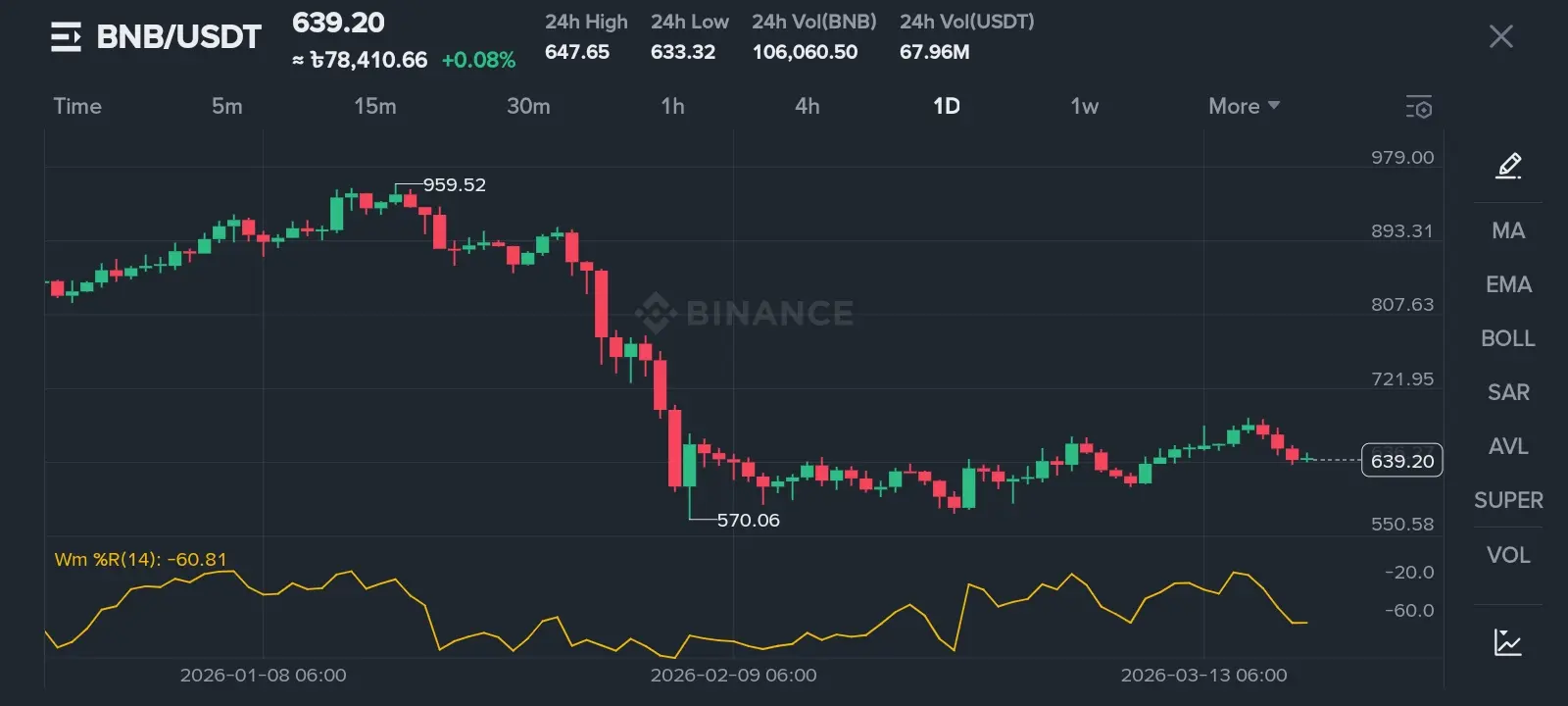Click the 550.58 price axis label

(1402, 525)
